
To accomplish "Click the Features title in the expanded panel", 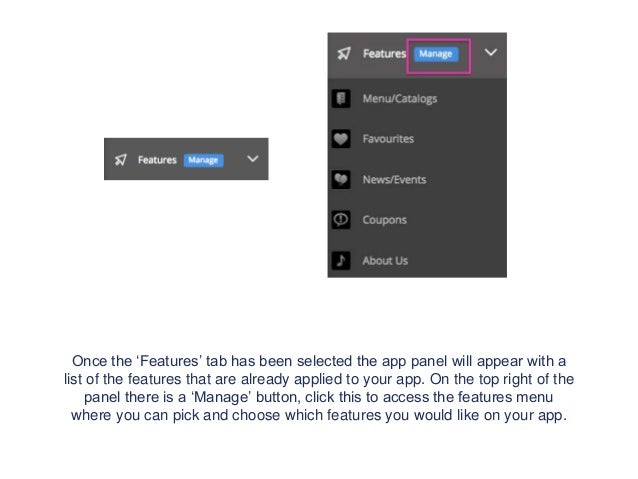I will click(384, 54).
